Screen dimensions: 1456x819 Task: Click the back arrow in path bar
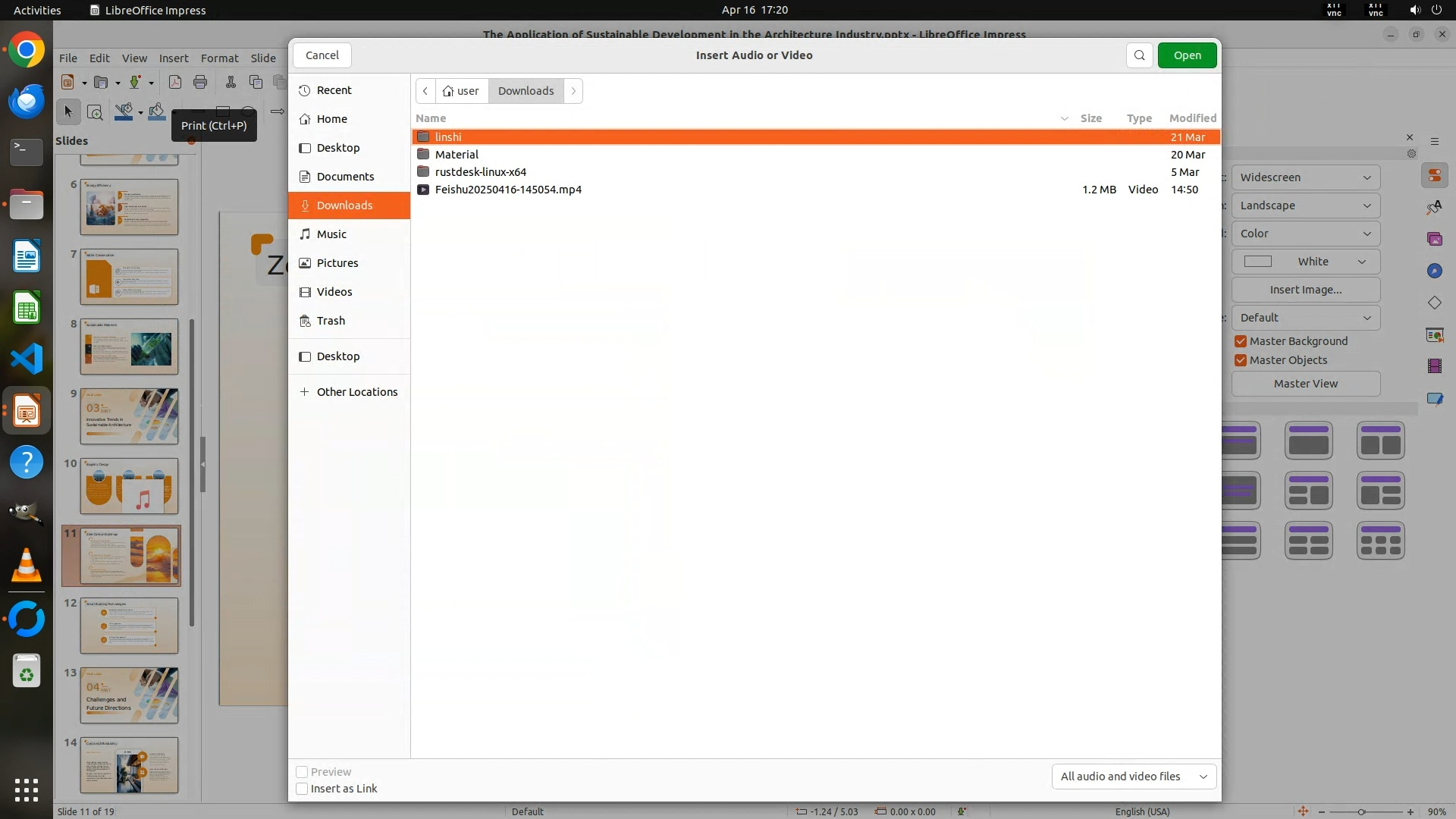(425, 91)
